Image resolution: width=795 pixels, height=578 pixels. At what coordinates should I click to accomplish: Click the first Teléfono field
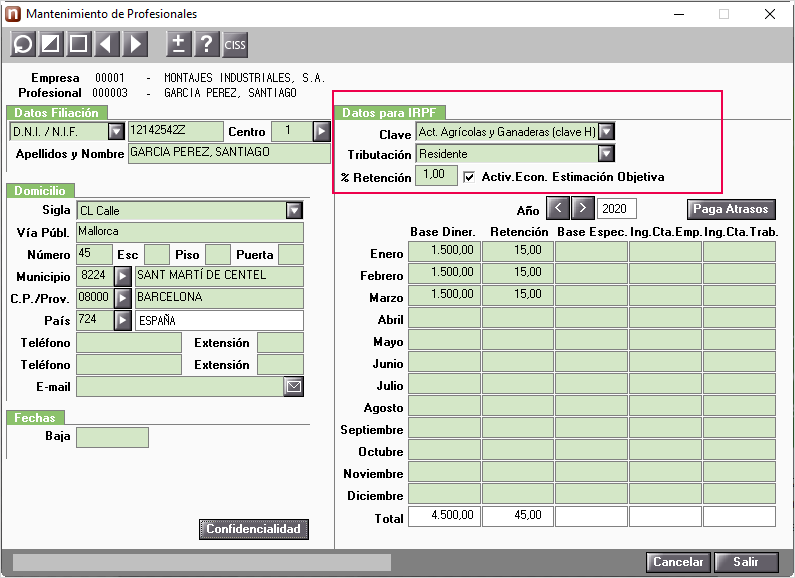point(129,342)
